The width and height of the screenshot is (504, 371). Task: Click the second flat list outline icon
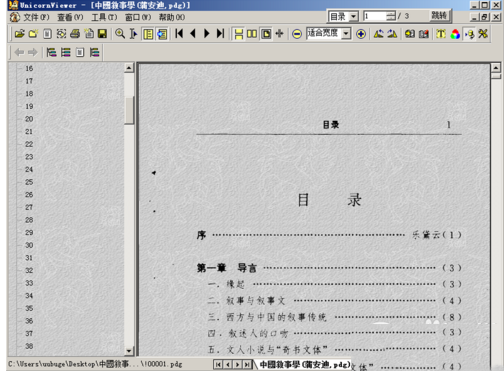(x=66, y=52)
